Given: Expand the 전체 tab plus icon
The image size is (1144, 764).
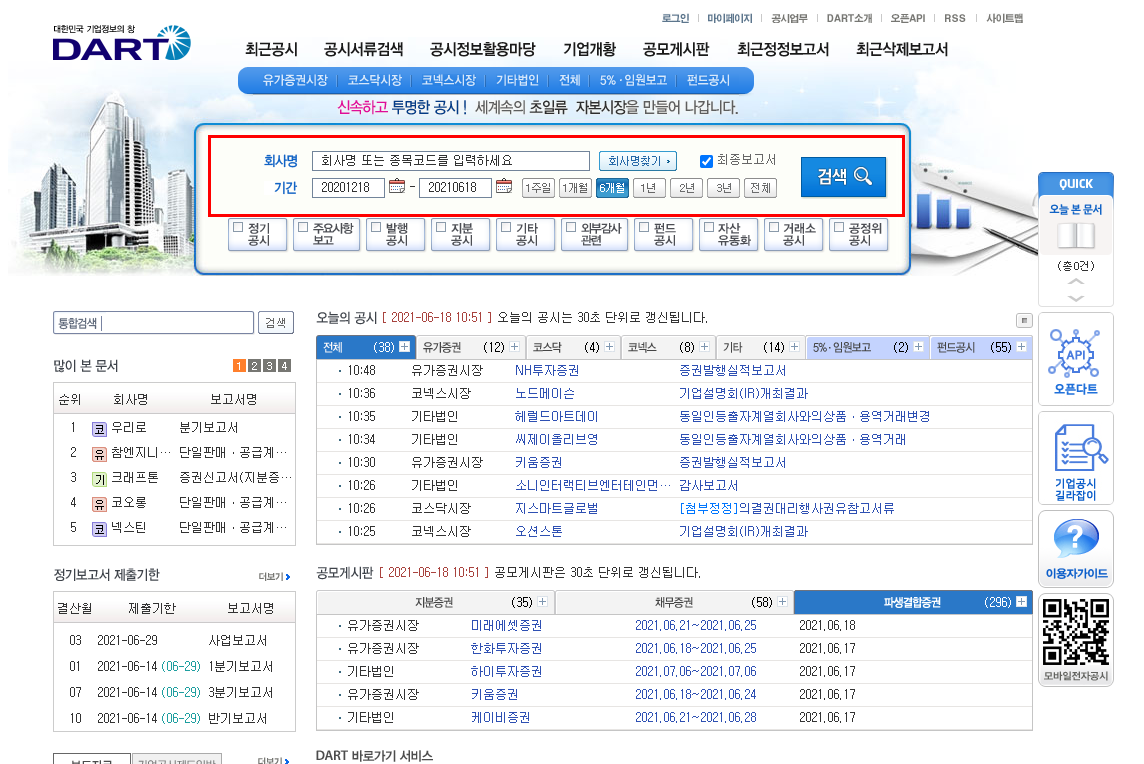Looking at the screenshot, I should pos(404,347).
